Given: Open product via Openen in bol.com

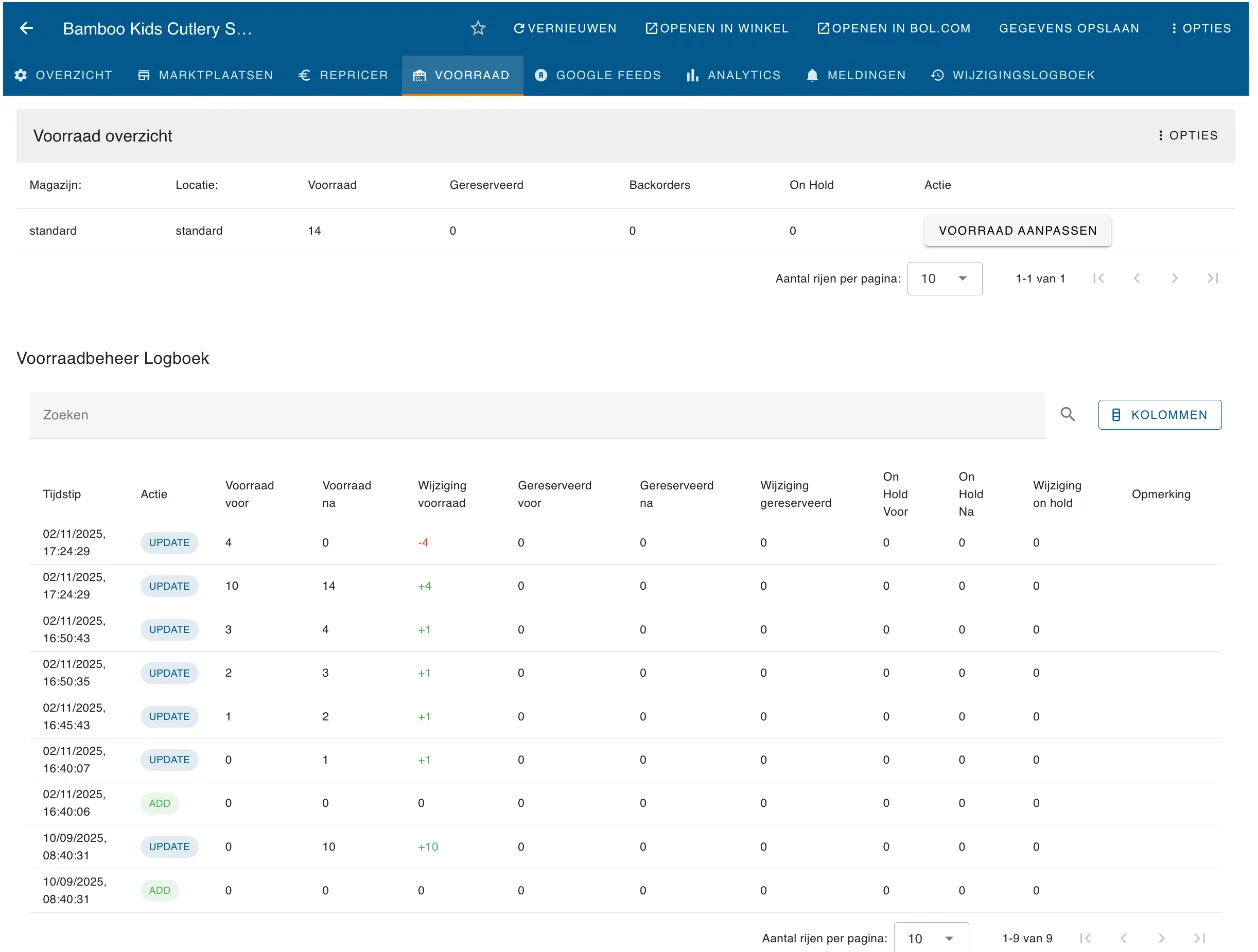Looking at the screenshot, I should tap(894, 28).
